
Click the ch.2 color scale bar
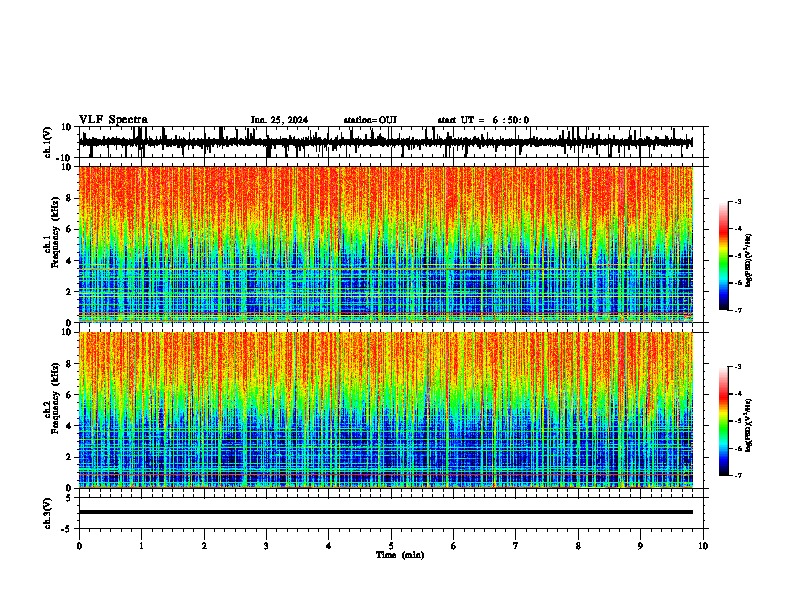click(723, 421)
